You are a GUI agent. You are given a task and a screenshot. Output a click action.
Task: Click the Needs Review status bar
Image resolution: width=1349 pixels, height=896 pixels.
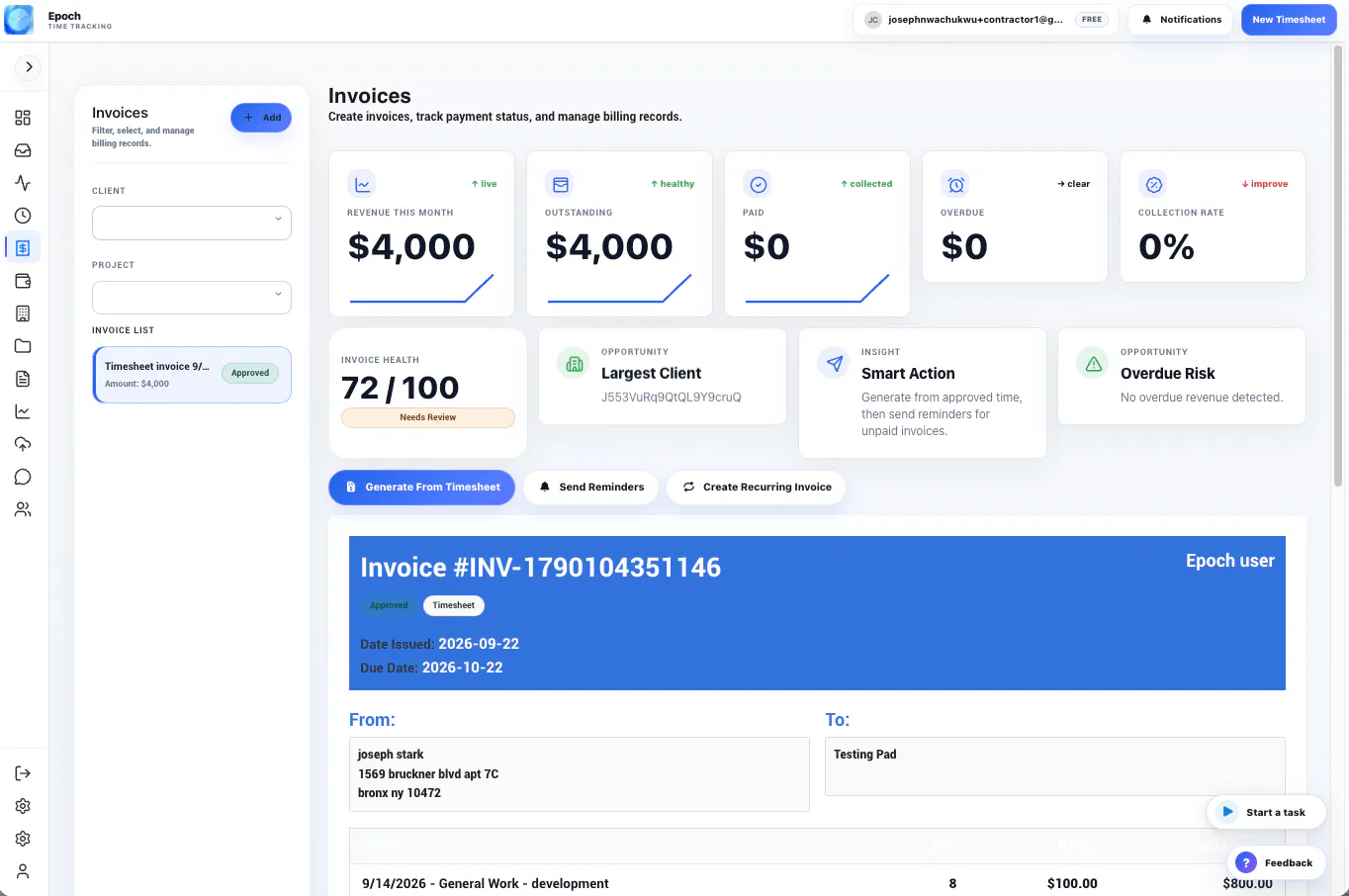coord(428,417)
